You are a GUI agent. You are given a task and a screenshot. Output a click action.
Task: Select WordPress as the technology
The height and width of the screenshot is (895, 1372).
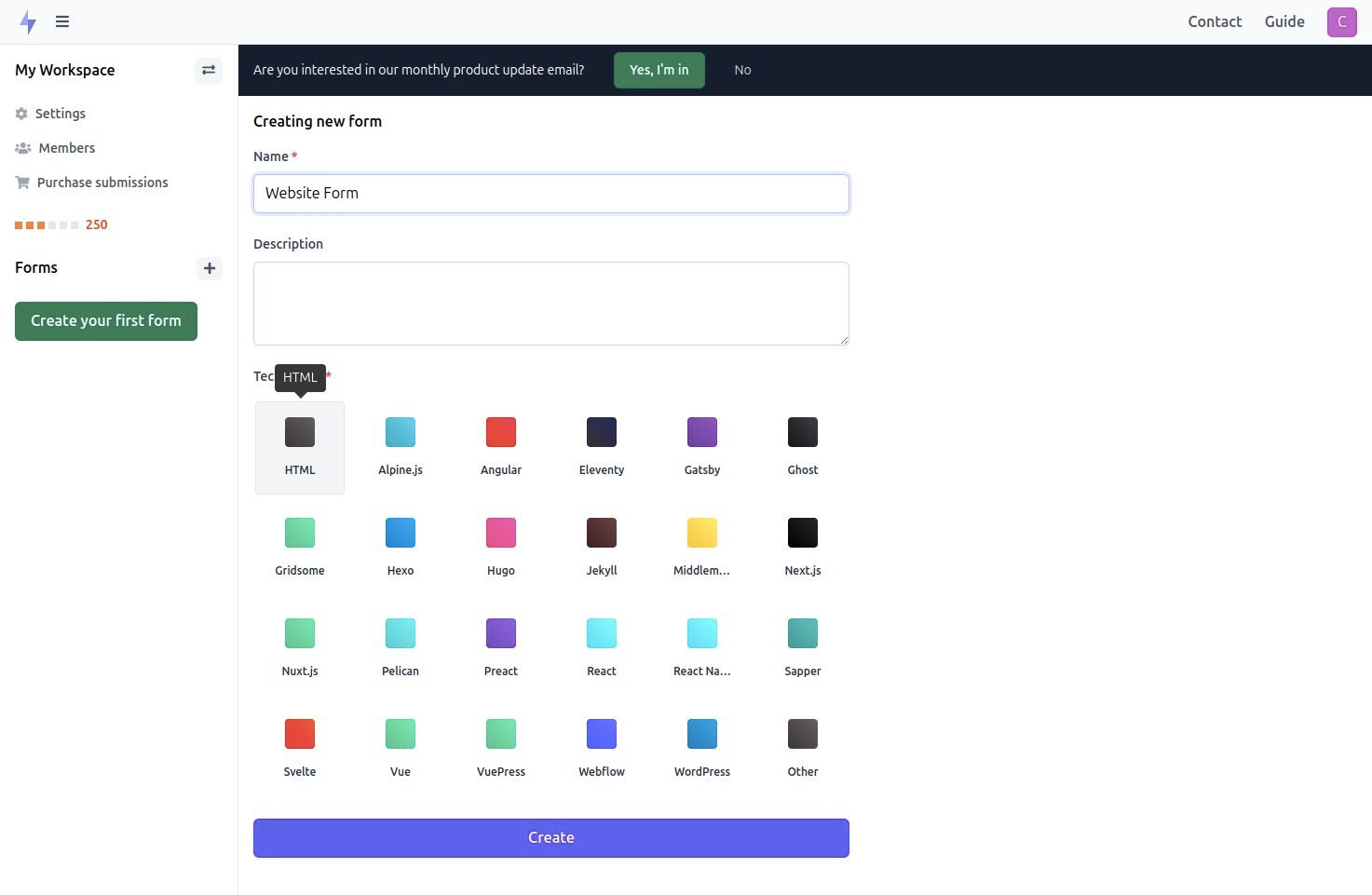pyautogui.click(x=701, y=733)
